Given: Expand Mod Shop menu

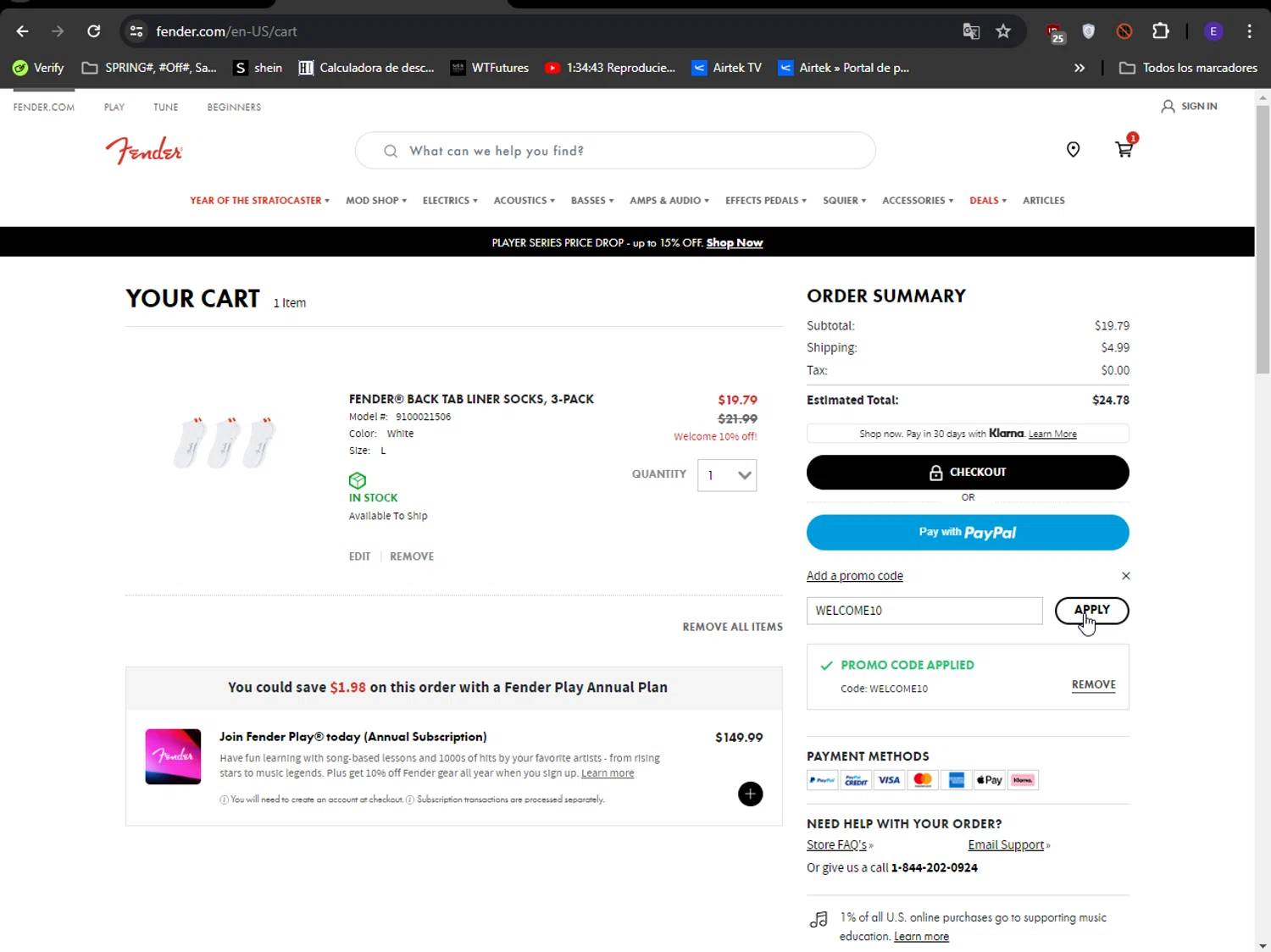Looking at the screenshot, I should tap(376, 201).
